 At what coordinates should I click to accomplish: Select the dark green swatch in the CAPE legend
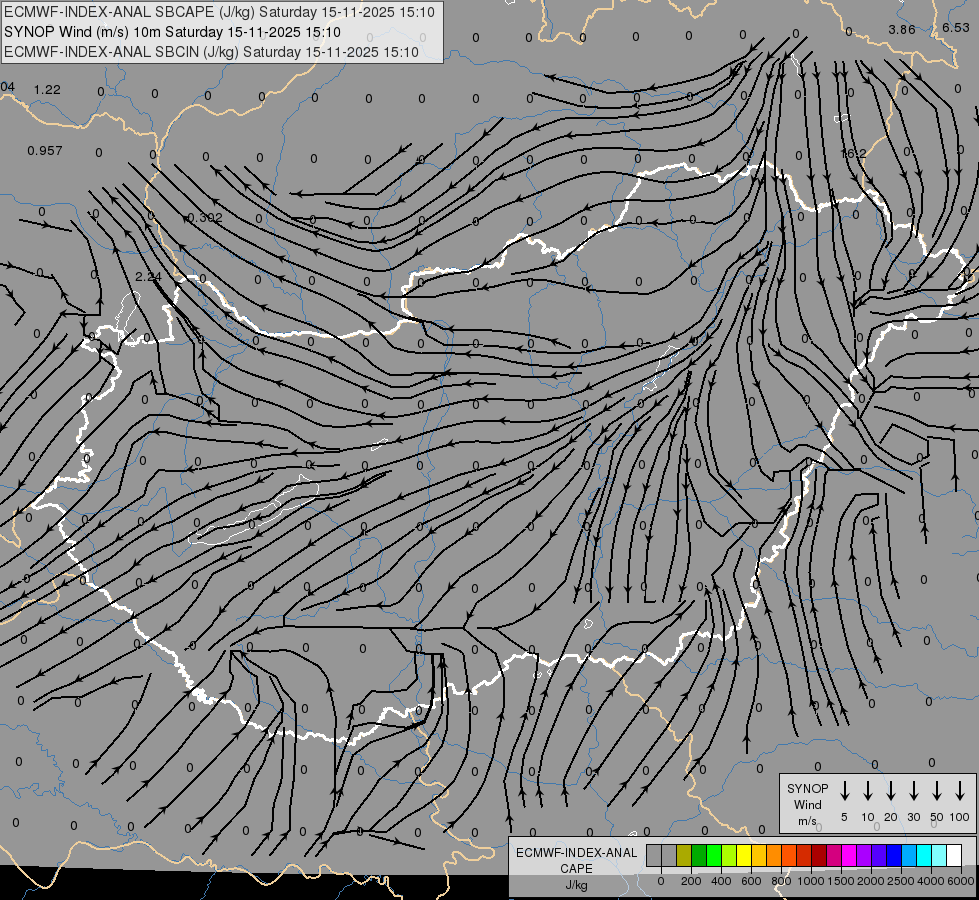(x=699, y=855)
